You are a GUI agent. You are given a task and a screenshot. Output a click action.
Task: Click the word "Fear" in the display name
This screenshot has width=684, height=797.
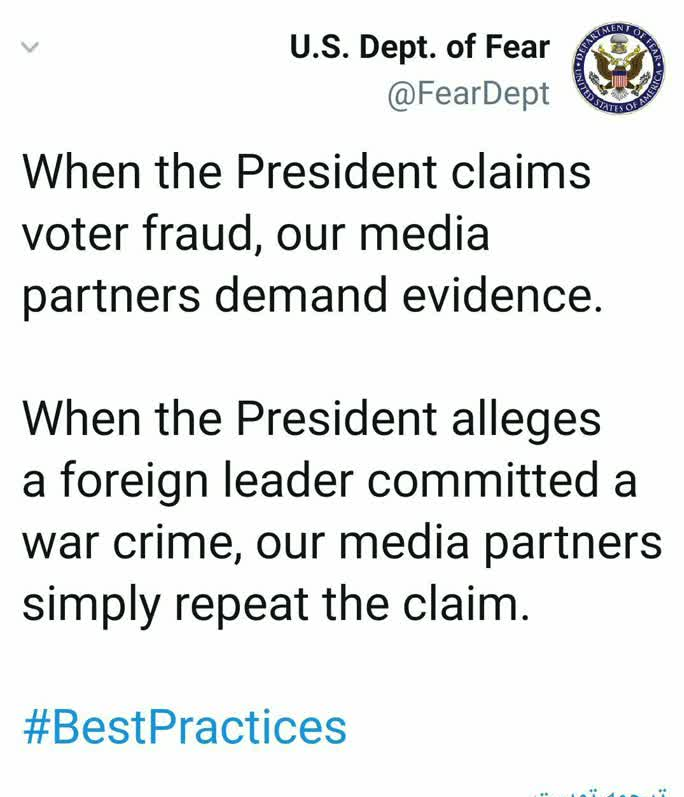click(x=517, y=47)
